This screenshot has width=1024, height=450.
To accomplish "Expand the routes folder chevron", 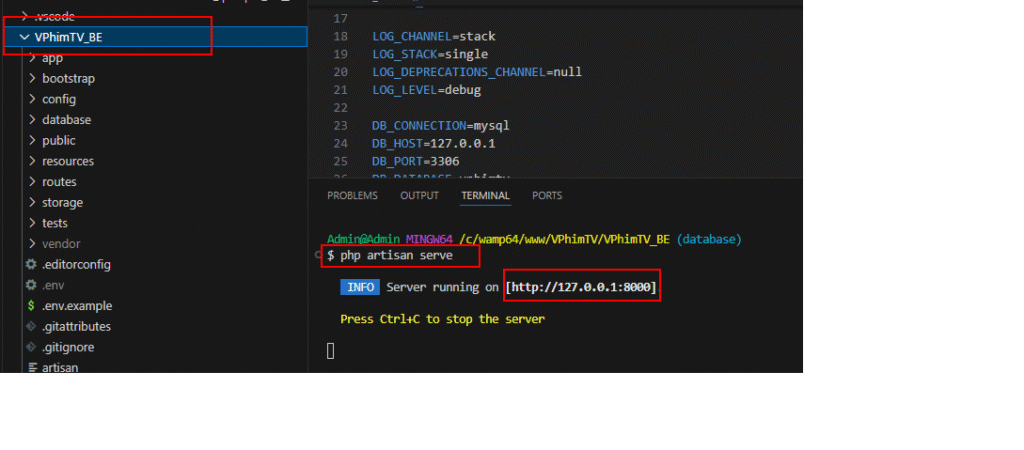I will (x=32, y=182).
